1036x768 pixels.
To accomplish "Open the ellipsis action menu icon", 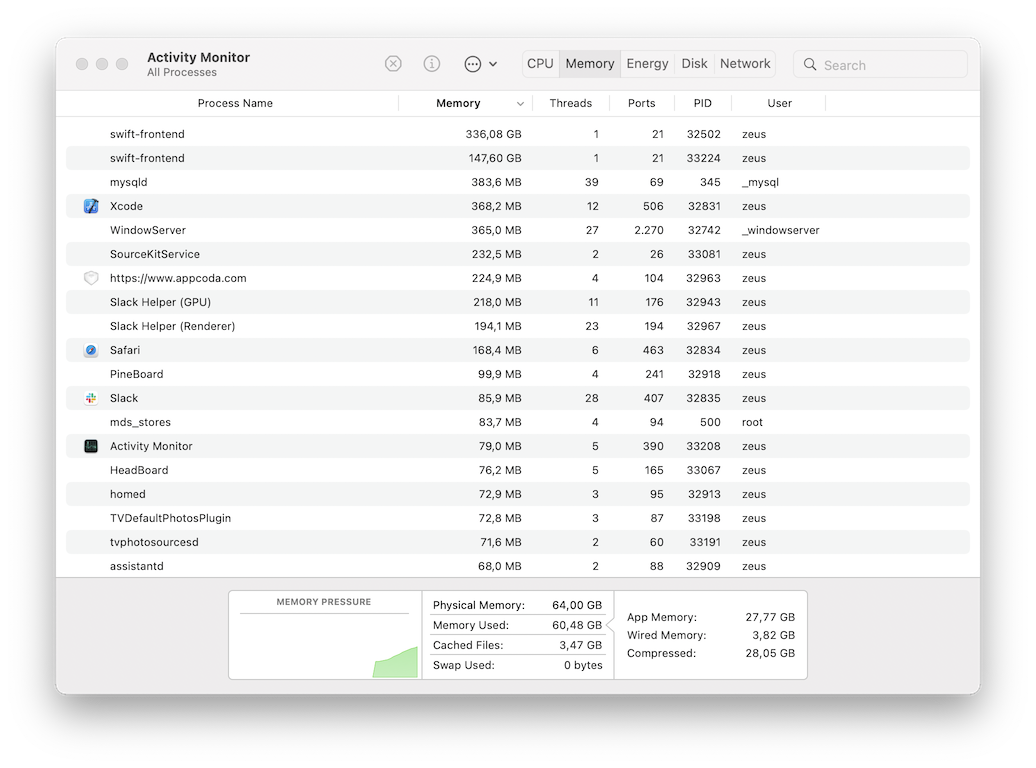I will coord(472,64).
